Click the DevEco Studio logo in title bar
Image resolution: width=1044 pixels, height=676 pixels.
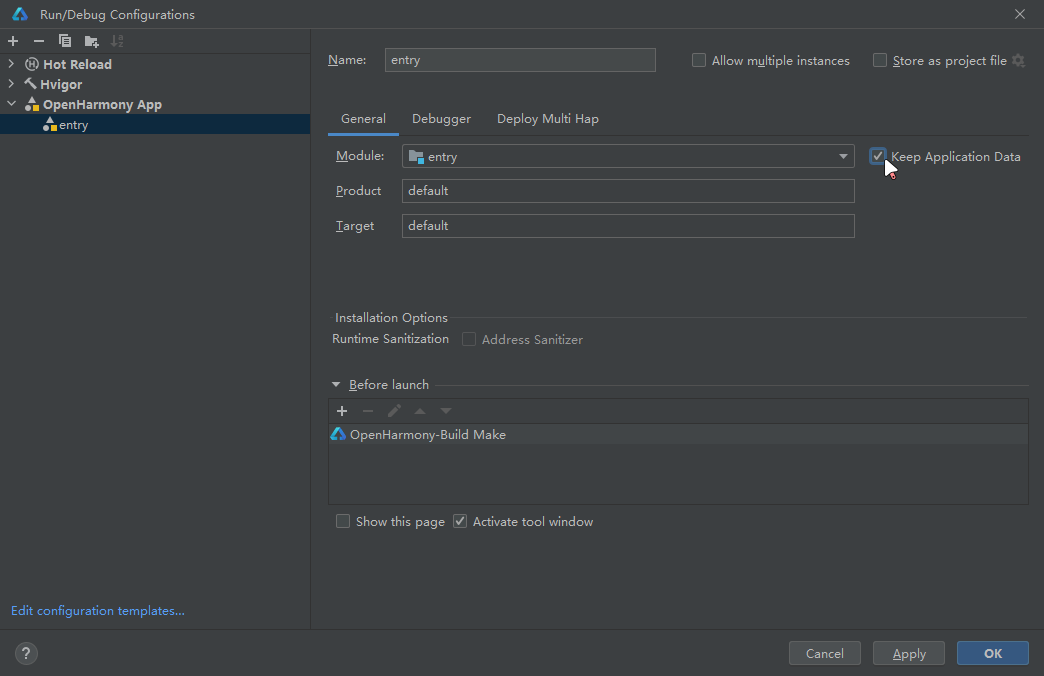[20, 14]
